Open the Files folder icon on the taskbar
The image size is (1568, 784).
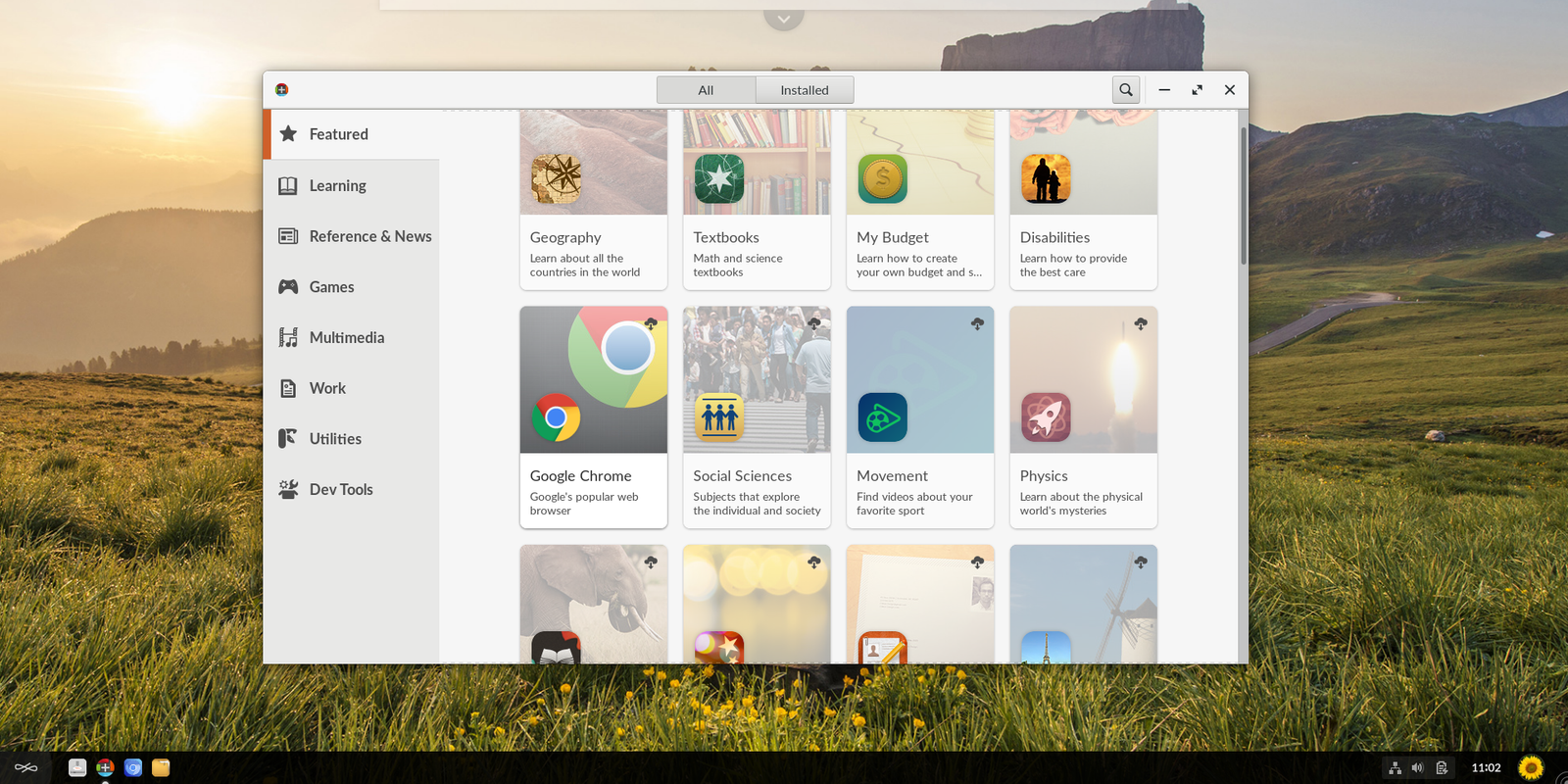pos(161,767)
